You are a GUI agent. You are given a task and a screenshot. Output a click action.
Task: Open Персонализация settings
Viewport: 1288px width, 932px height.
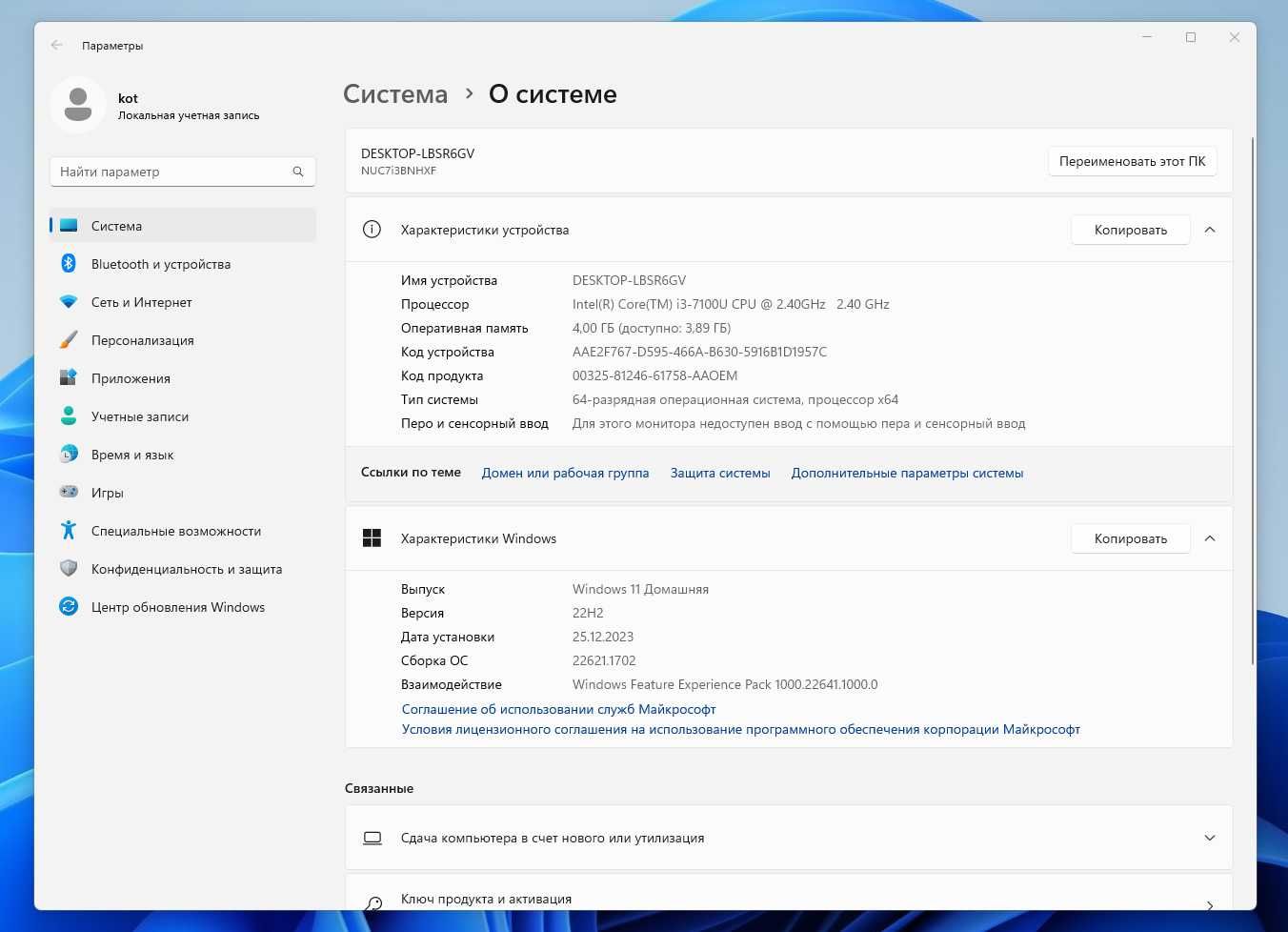183,340
